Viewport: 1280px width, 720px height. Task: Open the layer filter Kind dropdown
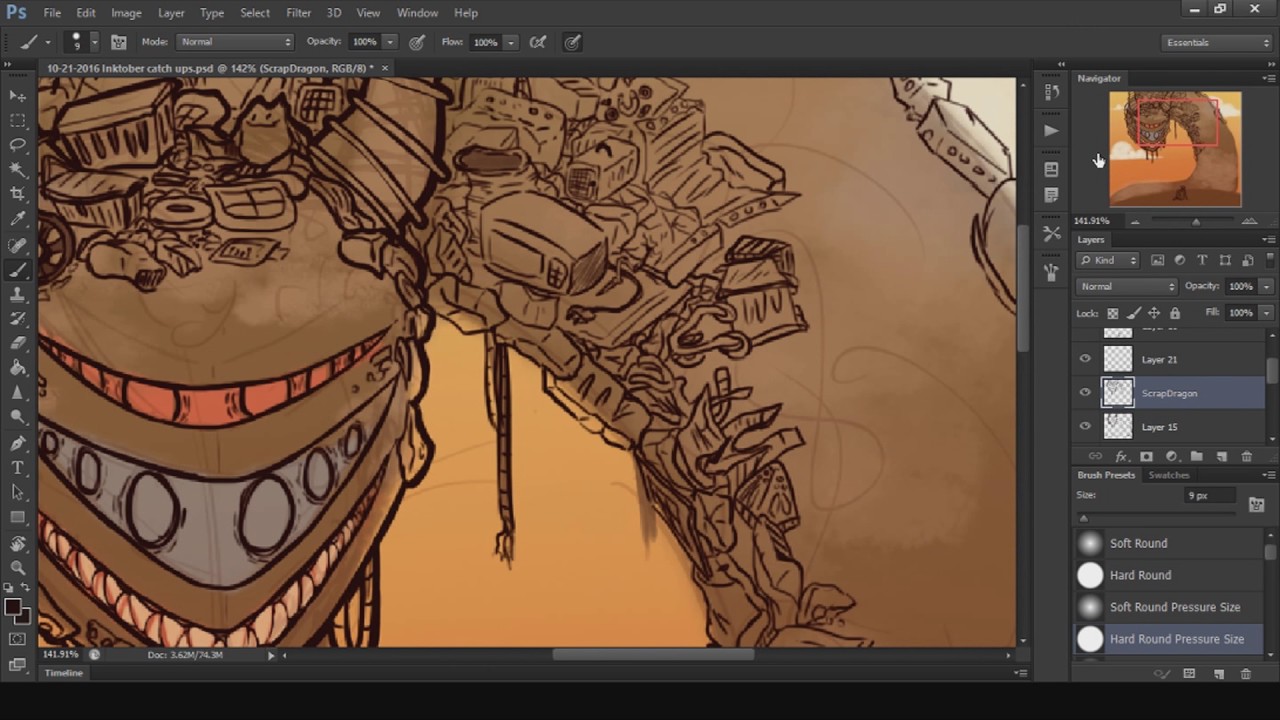tap(1108, 260)
